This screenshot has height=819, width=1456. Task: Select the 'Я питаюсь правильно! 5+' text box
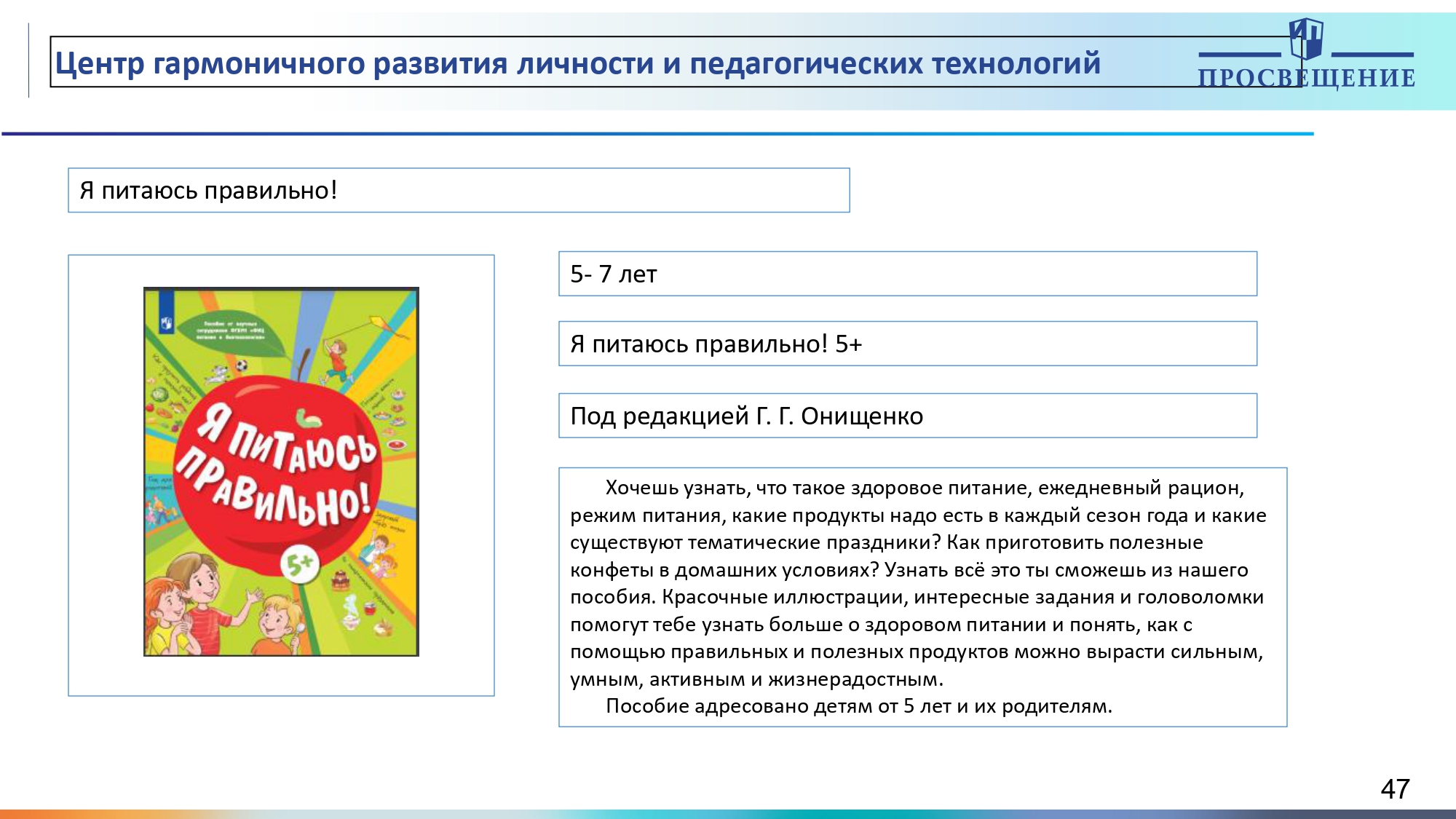pyautogui.click(x=908, y=344)
